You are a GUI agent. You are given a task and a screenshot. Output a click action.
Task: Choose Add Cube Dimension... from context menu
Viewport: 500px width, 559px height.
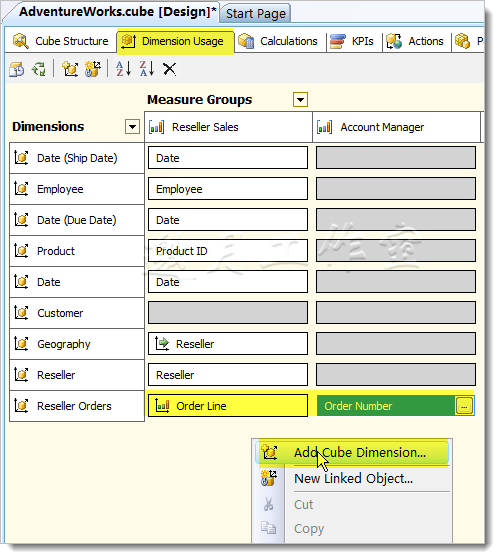coord(352,453)
